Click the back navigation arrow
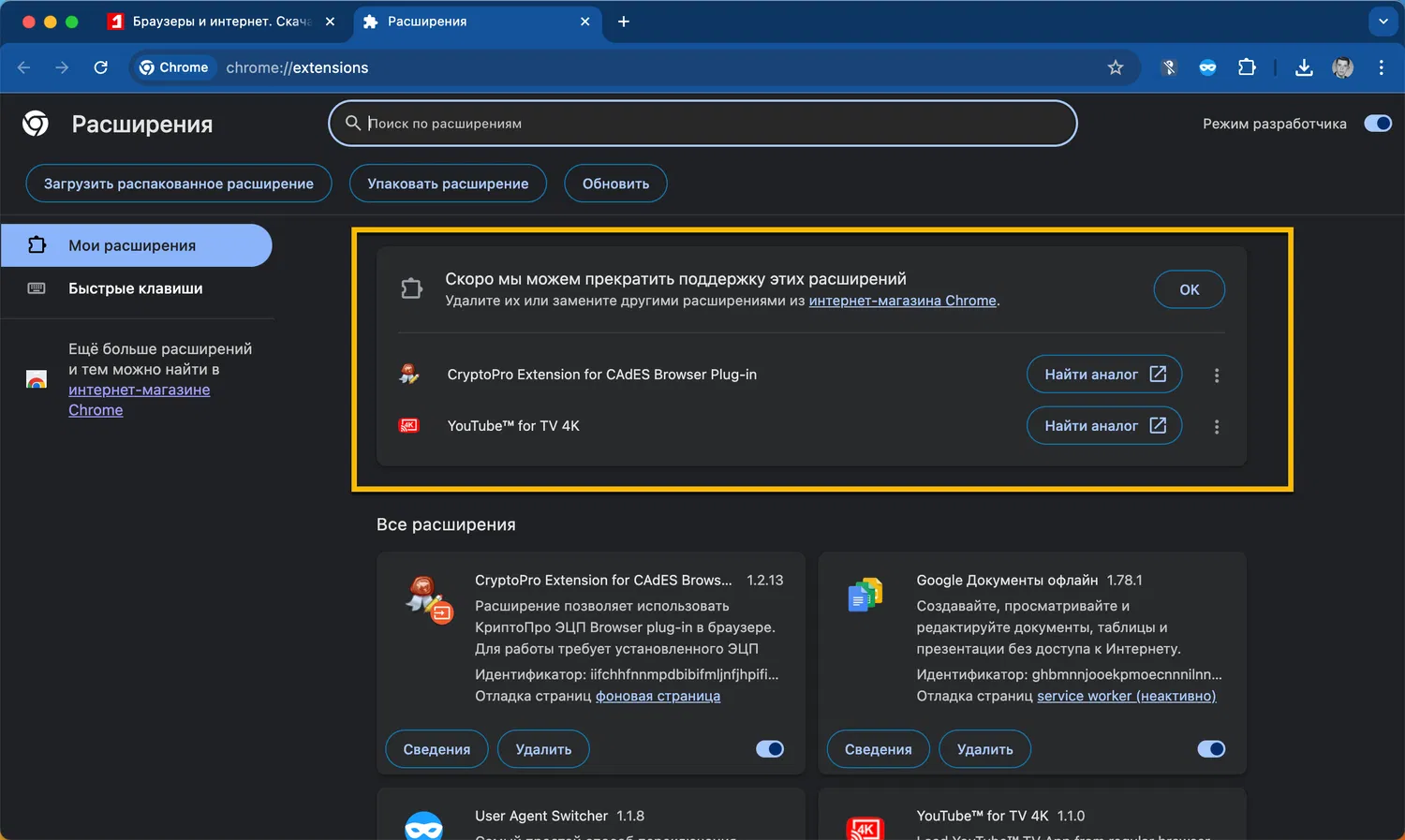Viewport: 1405px width, 840px height. (25, 67)
